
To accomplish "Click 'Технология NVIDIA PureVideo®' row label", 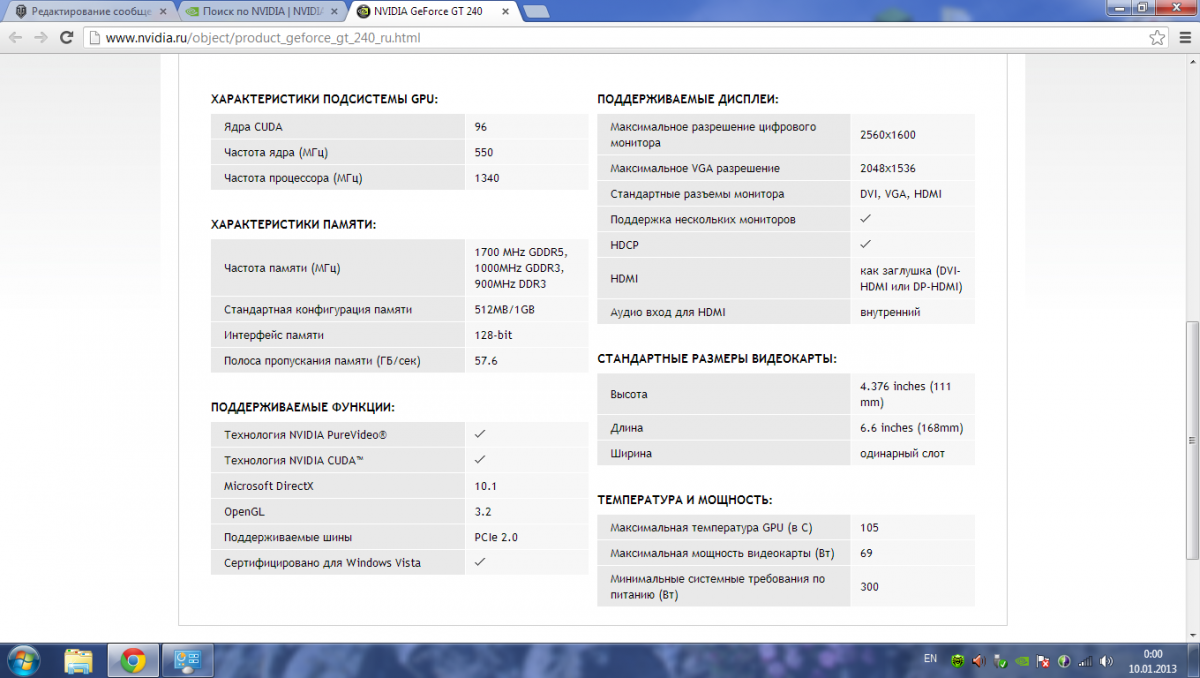I will 305,435.
